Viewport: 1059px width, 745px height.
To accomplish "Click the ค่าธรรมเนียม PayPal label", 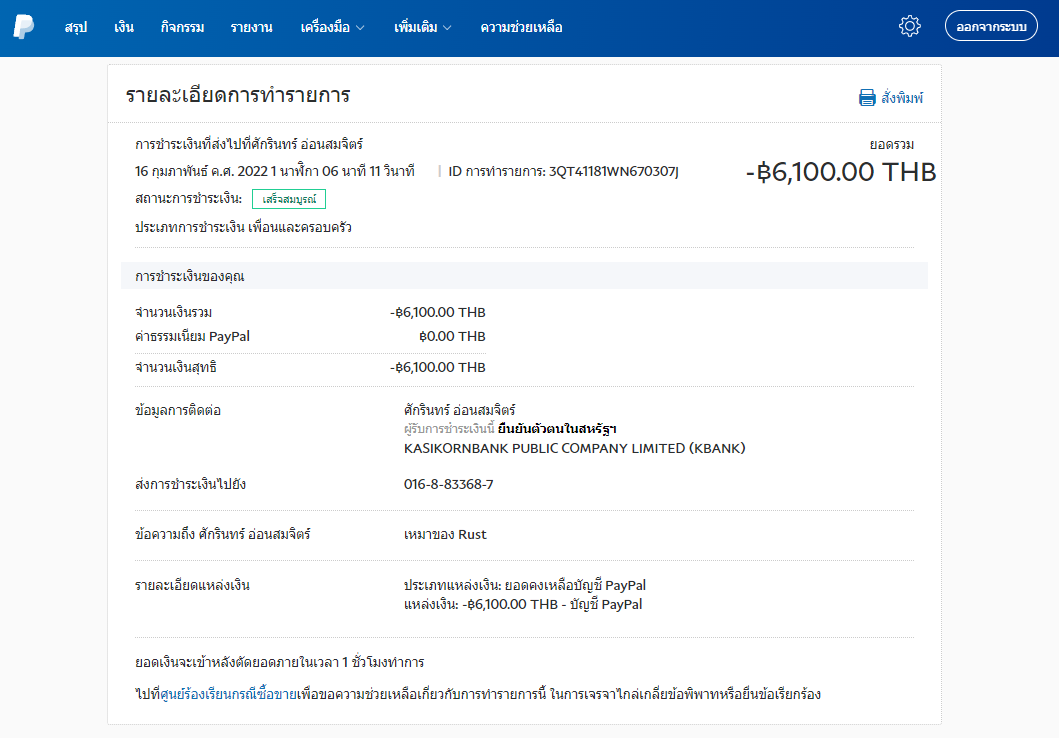I will pyautogui.click(x=192, y=336).
